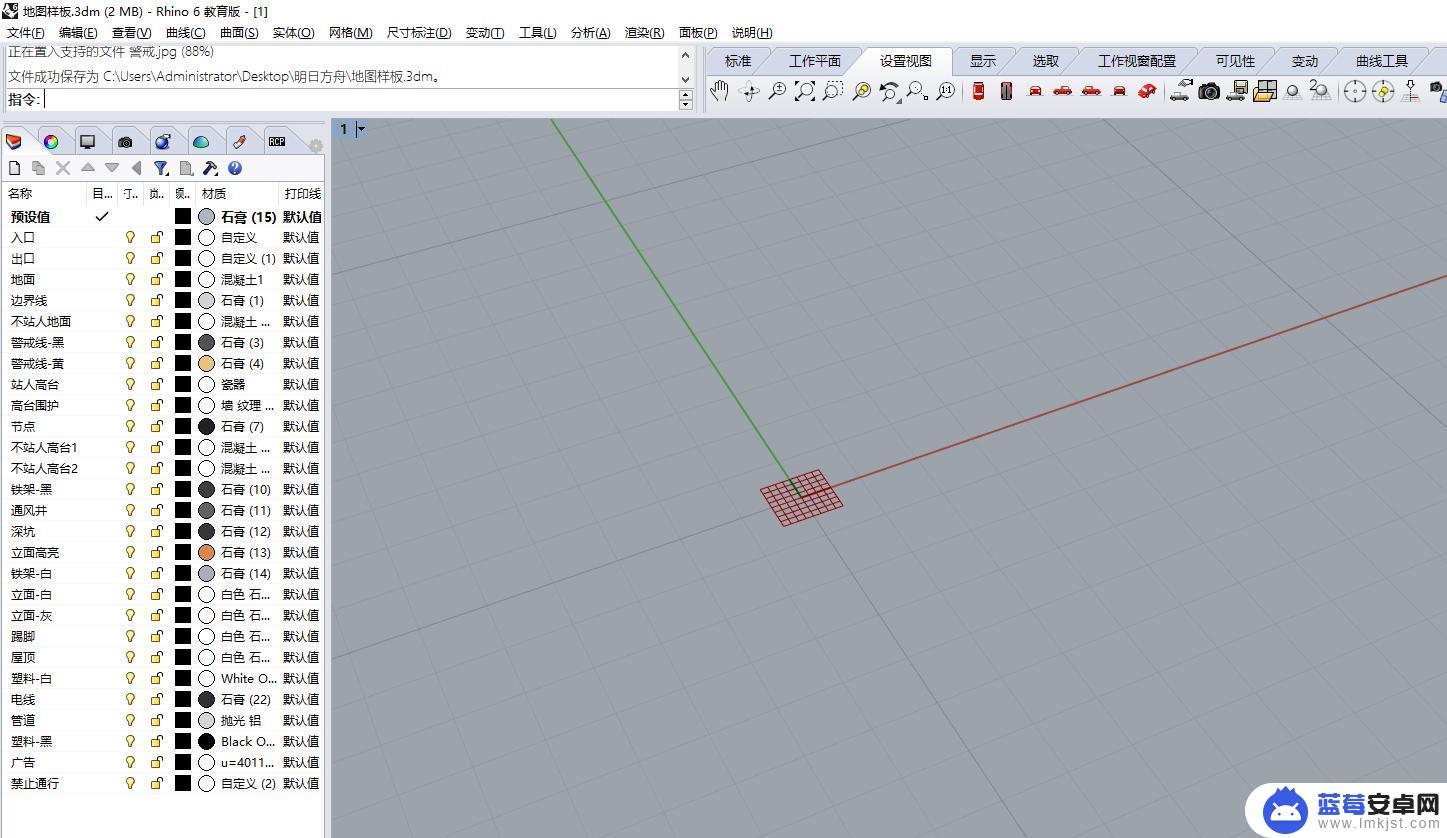
Task: Open the color wheel Materials panel tab
Action: pyautogui.click(x=50, y=141)
